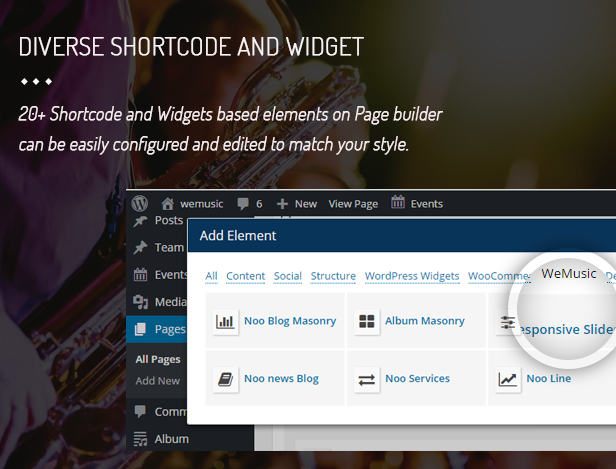The height and width of the screenshot is (469, 616).
Task: Click the plus New button
Action: [297, 203]
